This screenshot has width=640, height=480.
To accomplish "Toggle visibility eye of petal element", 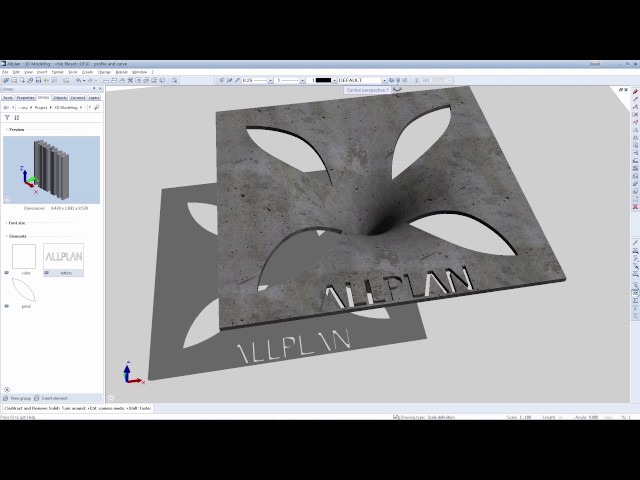I will pyautogui.click(x=7, y=306).
